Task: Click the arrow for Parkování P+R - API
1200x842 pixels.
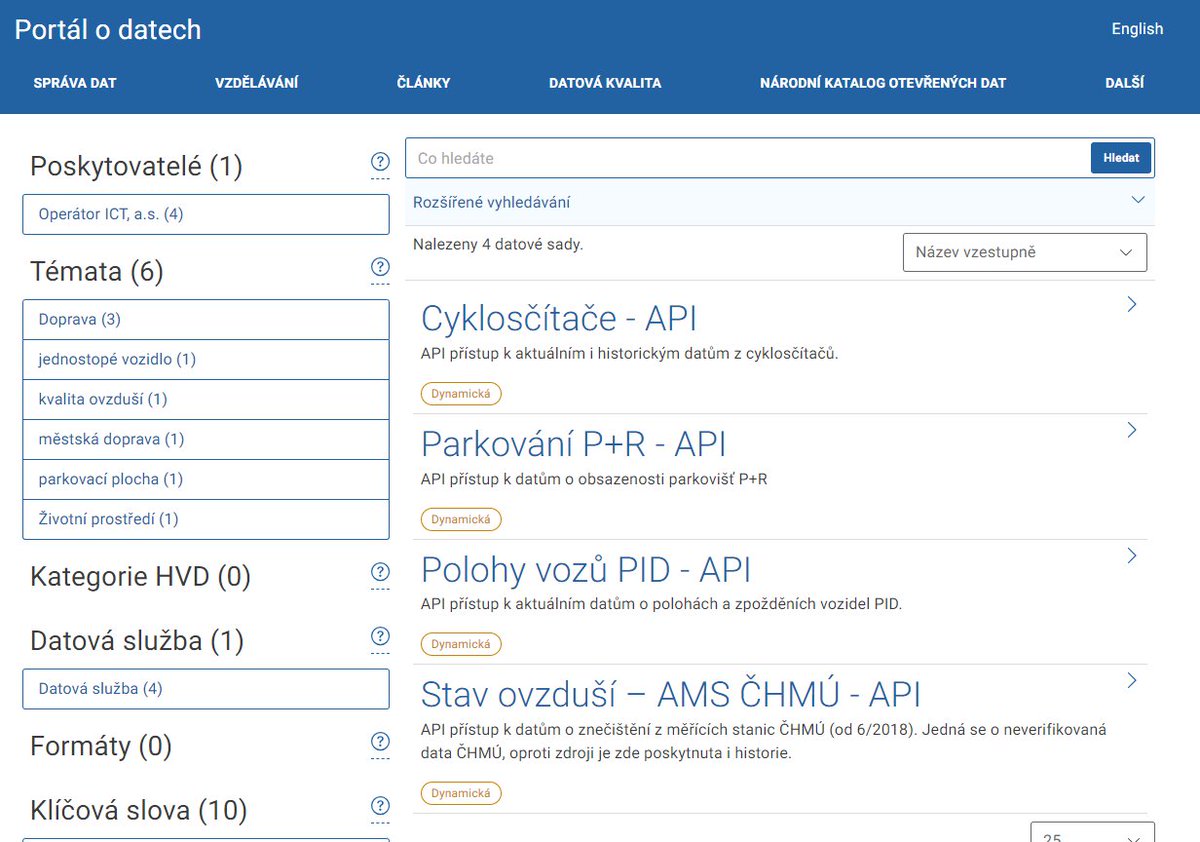Action: [x=1131, y=429]
